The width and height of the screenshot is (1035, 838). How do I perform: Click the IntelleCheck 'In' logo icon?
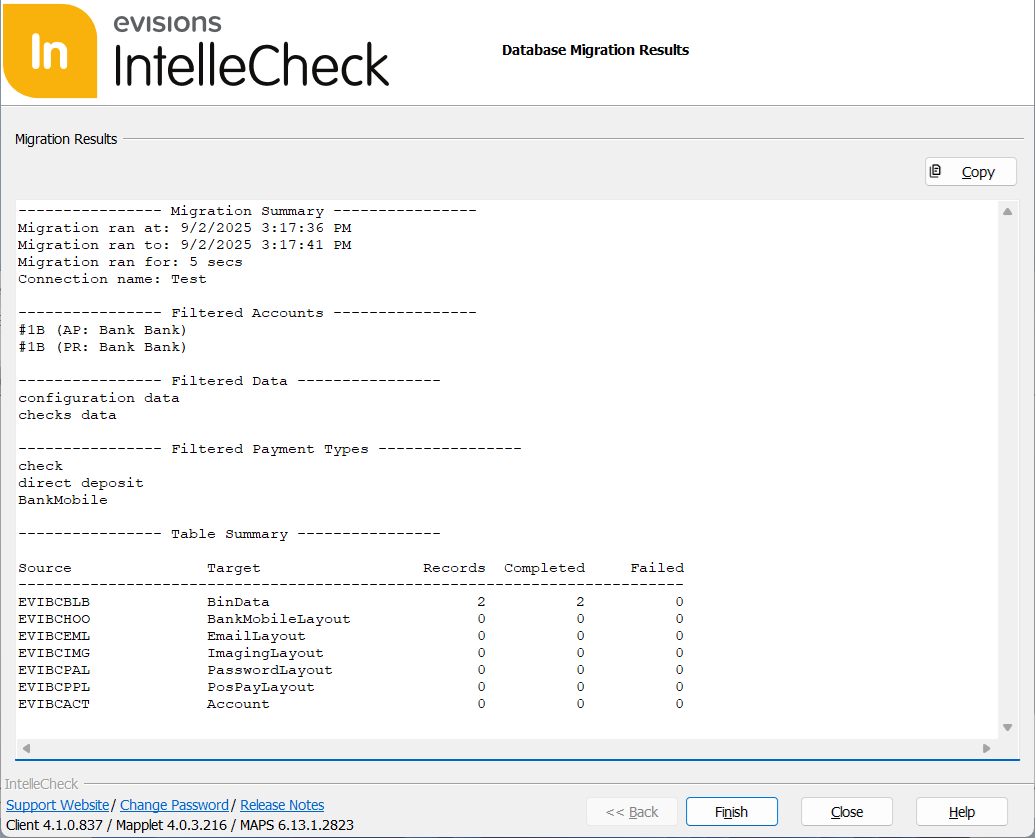click(x=50, y=51)
